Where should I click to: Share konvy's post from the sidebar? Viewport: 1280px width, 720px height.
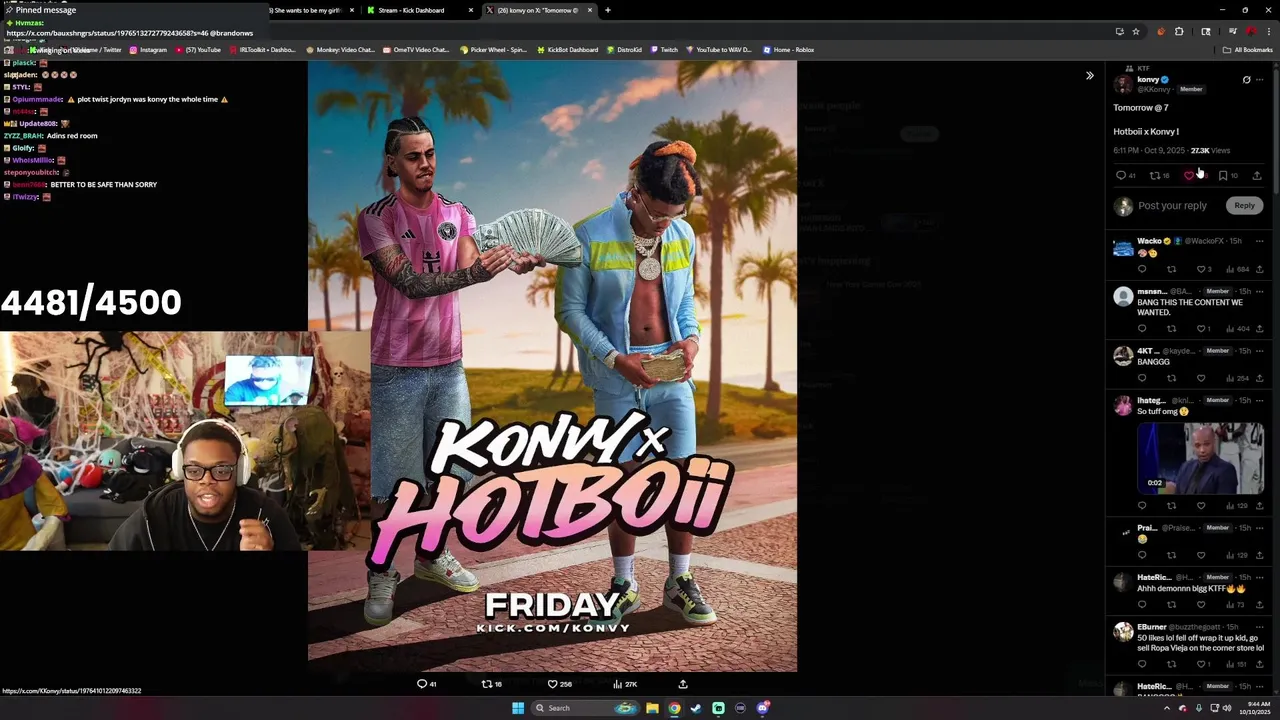point(1257,175)
